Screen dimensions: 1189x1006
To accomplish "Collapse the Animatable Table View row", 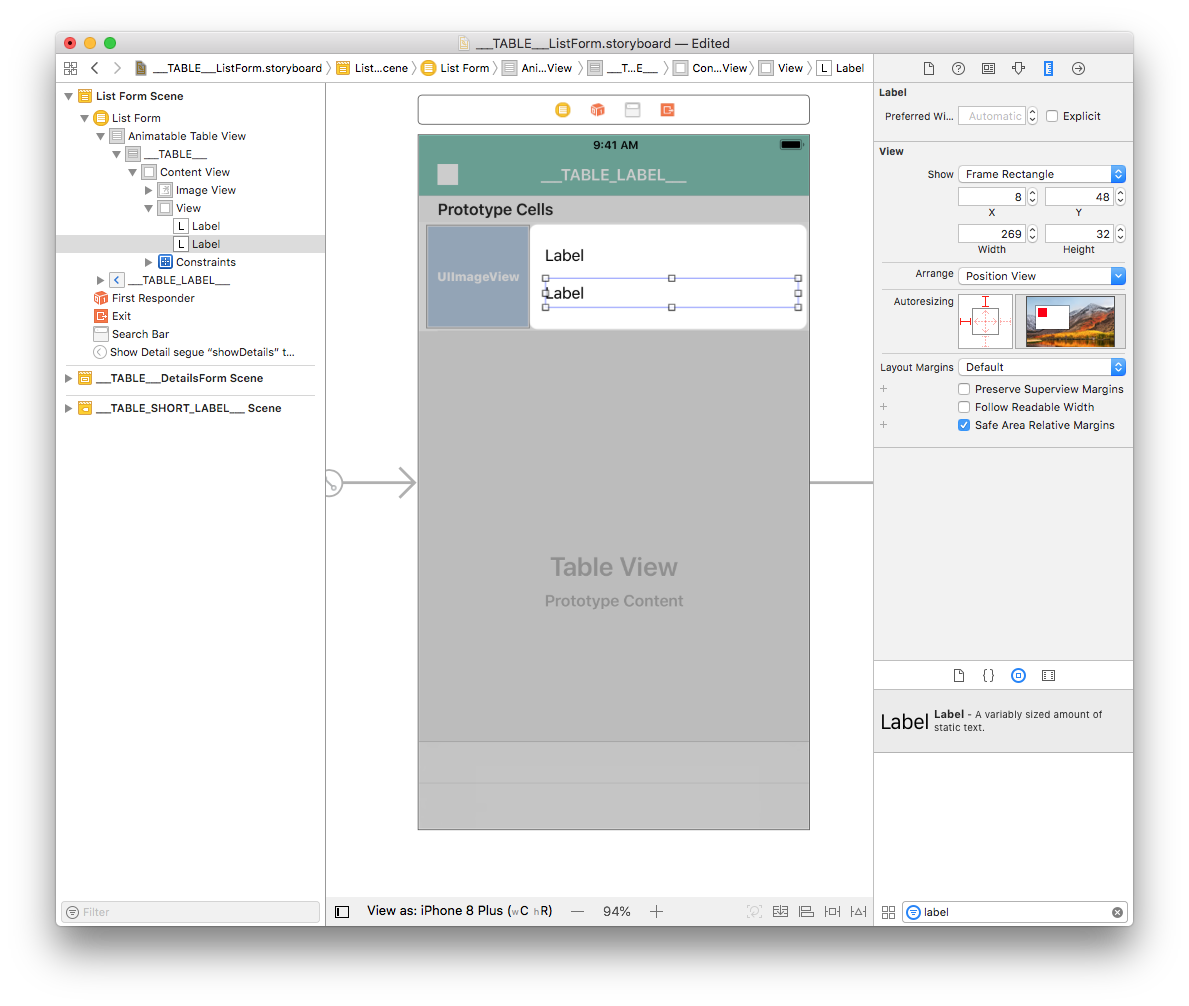I will [101, 136].
